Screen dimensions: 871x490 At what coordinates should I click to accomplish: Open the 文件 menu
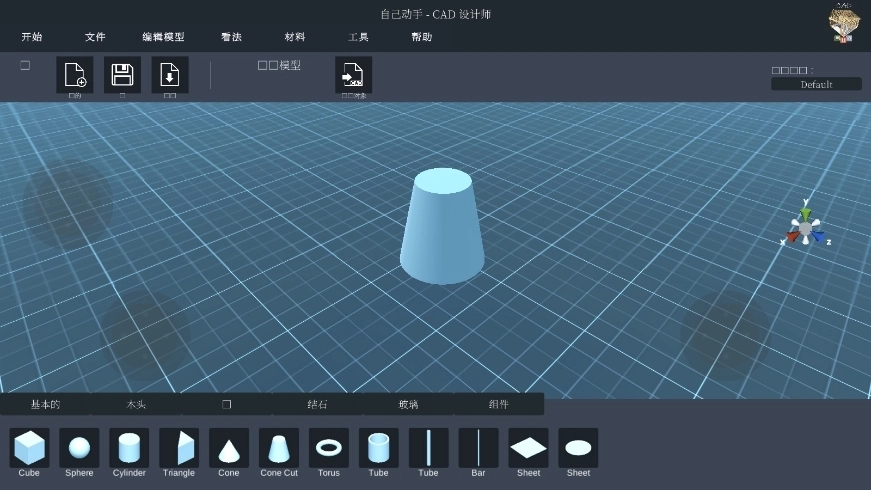pyautogui.click(x=95, y=37)
